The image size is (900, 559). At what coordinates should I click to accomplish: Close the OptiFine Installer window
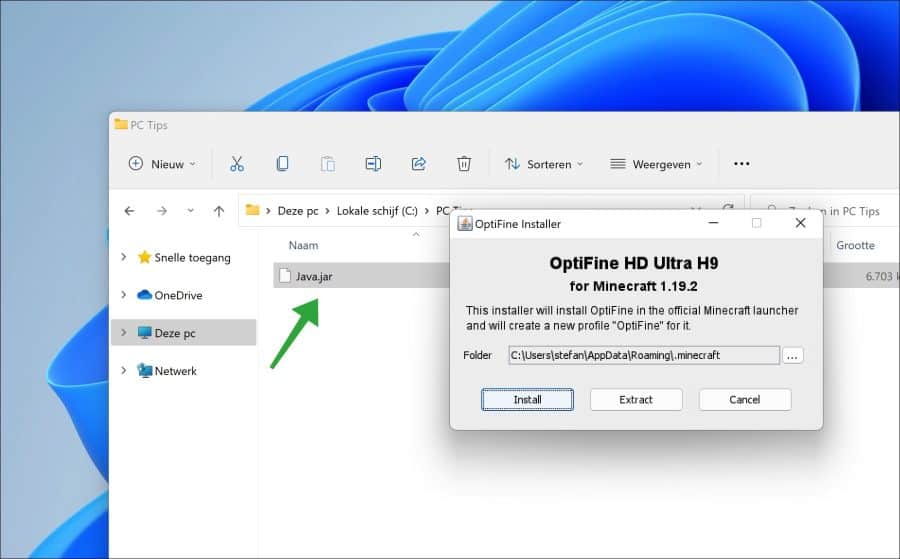pos(800,223)
